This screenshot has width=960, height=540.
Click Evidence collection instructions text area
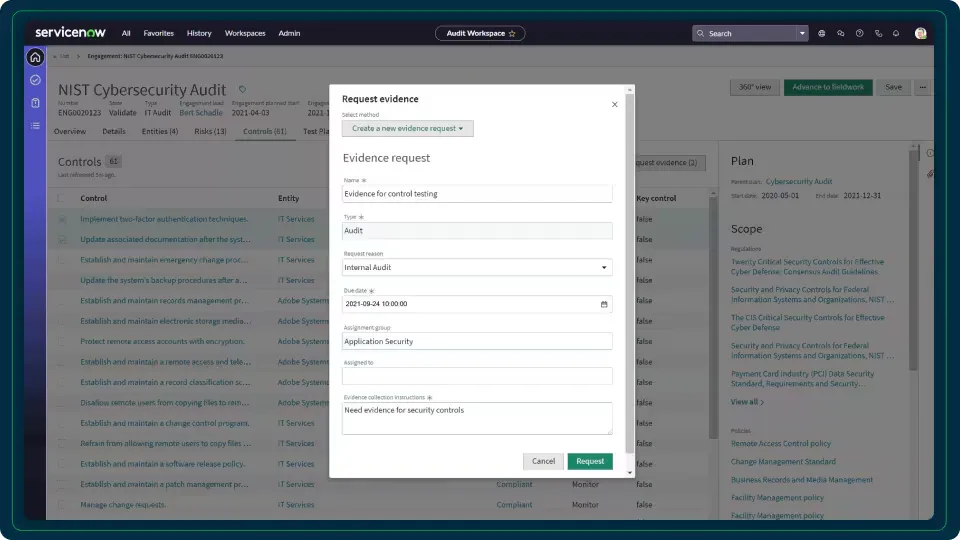477,418
